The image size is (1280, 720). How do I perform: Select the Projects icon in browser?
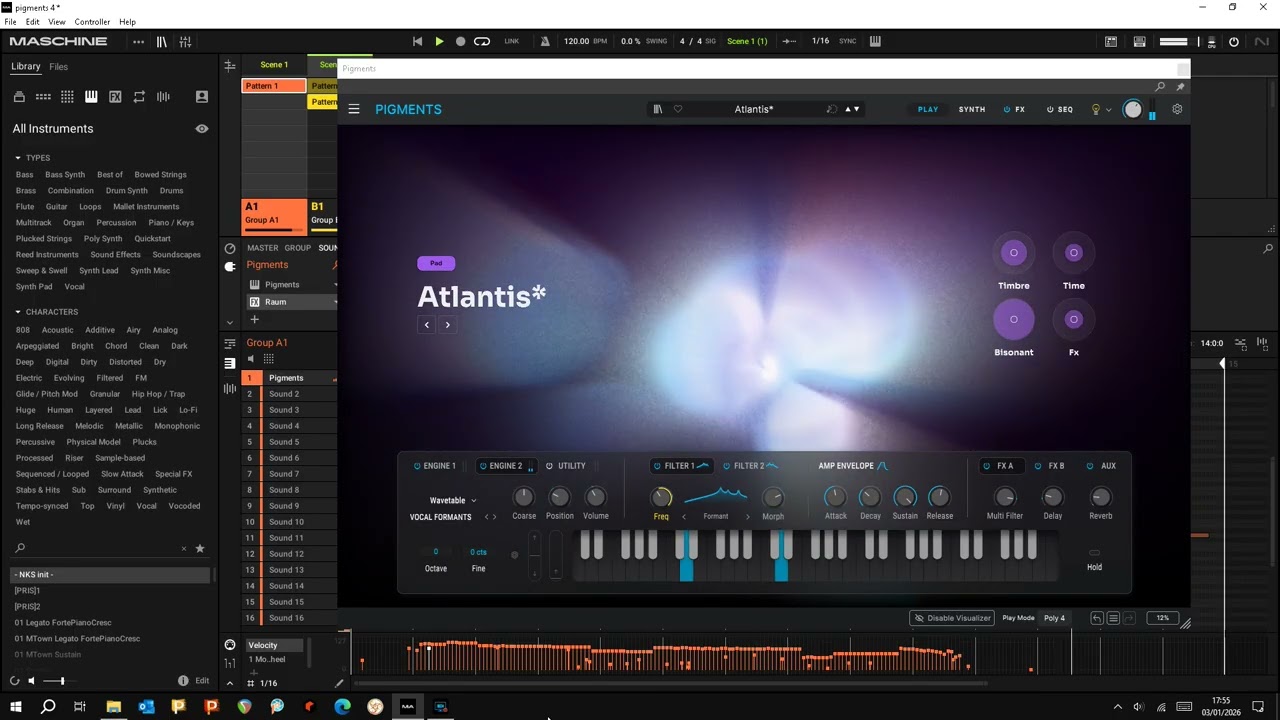coord(19,97)
